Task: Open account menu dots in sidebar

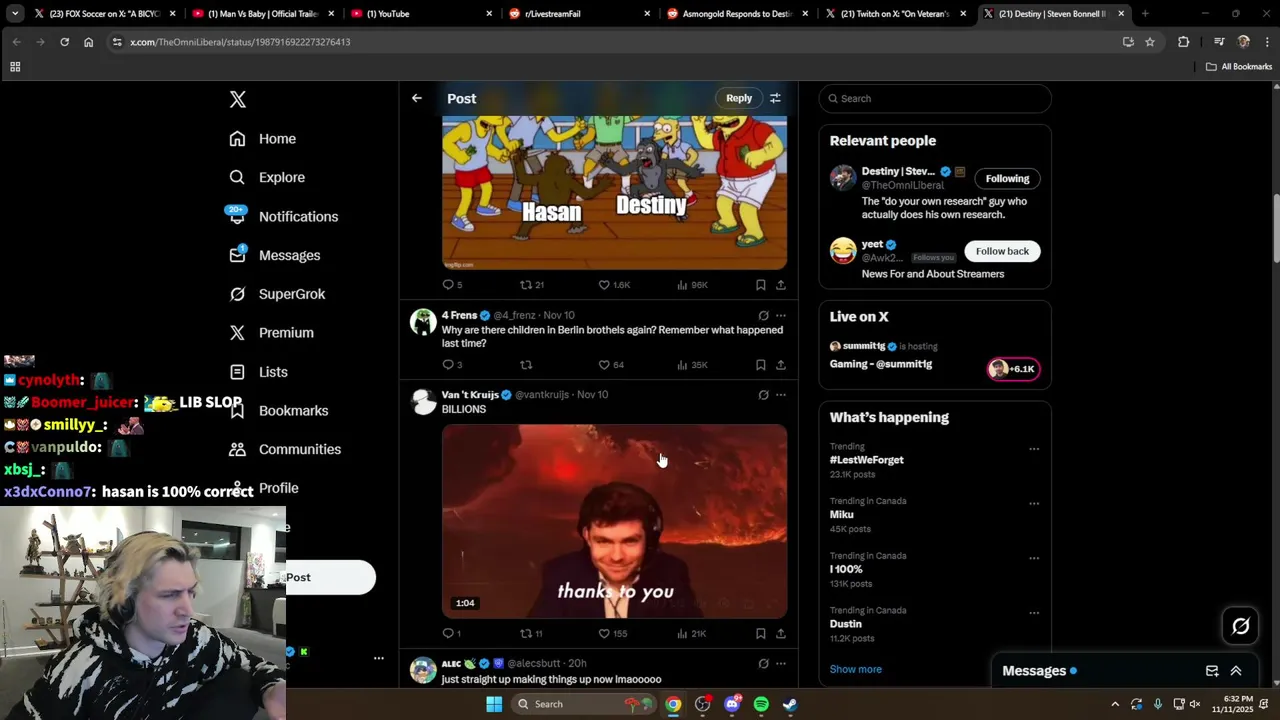Action: click(379, 658)
